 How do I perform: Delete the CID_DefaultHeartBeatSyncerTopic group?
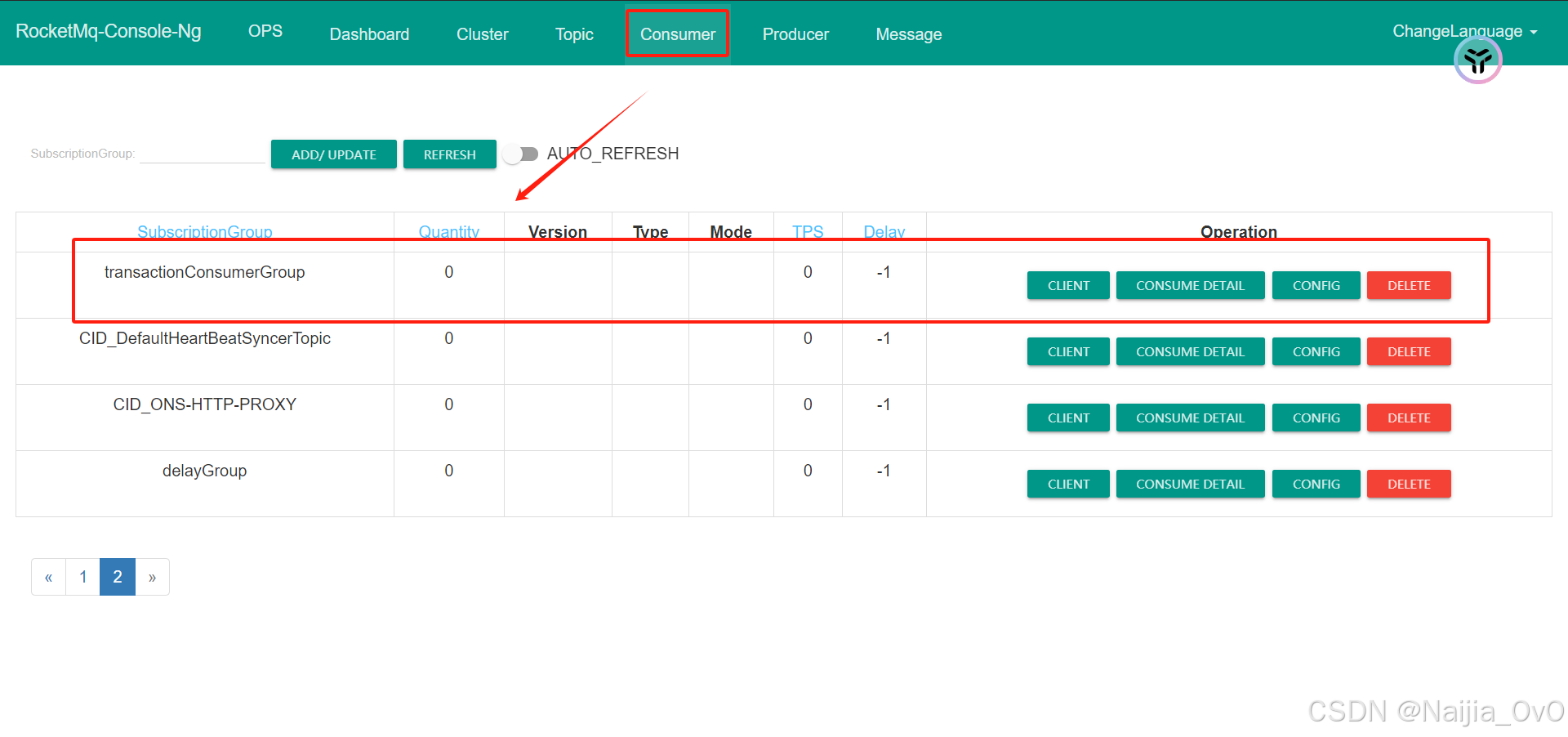[x=1409, y=351]
